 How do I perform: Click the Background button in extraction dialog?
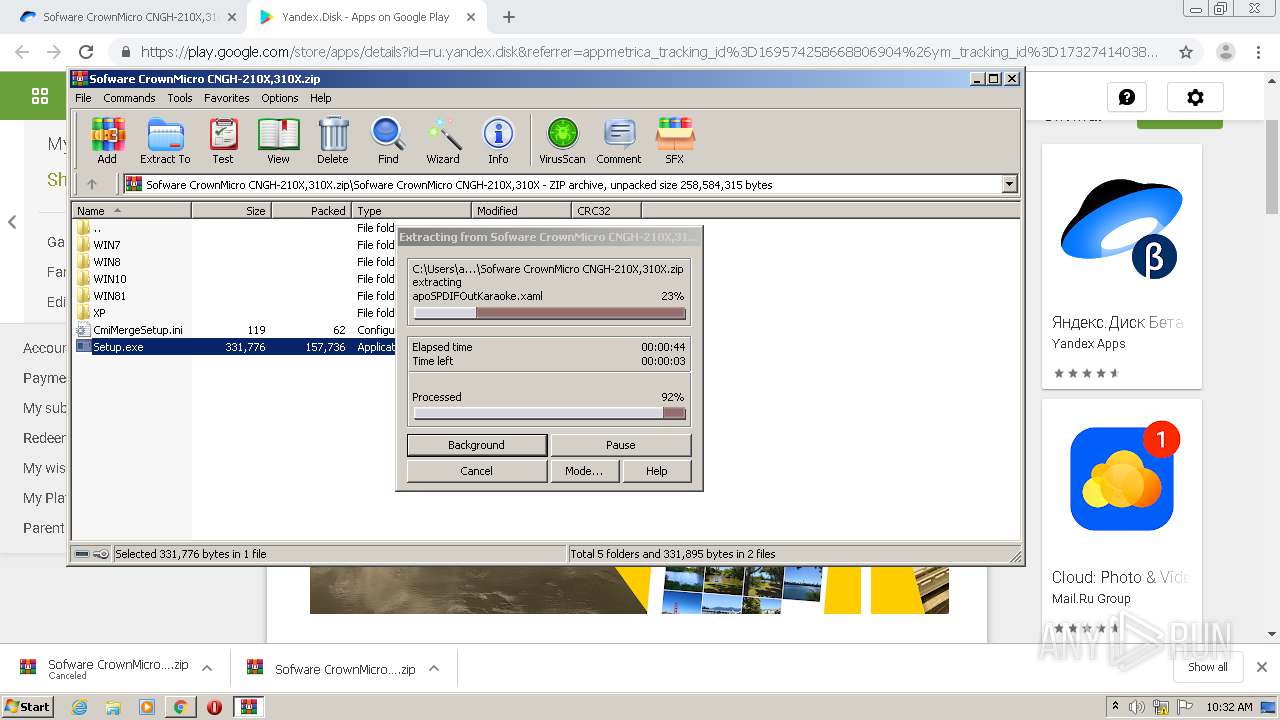pyautogui.click(x=477, y=445)
